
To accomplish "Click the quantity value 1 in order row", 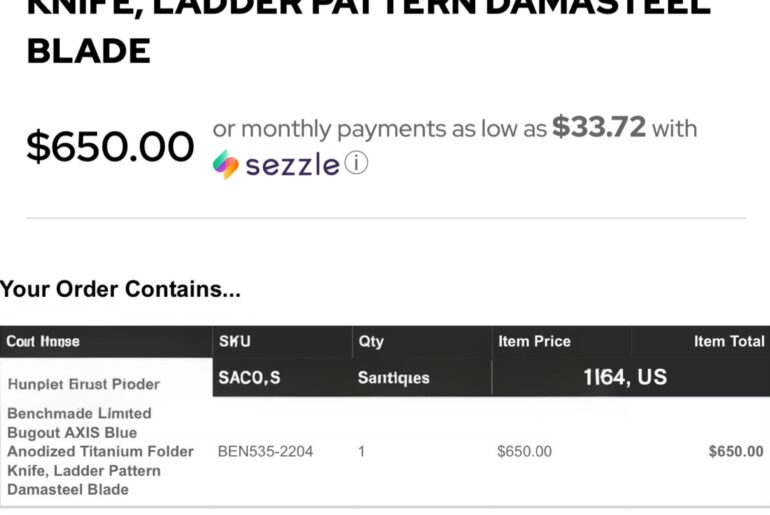I will point(362,452).
